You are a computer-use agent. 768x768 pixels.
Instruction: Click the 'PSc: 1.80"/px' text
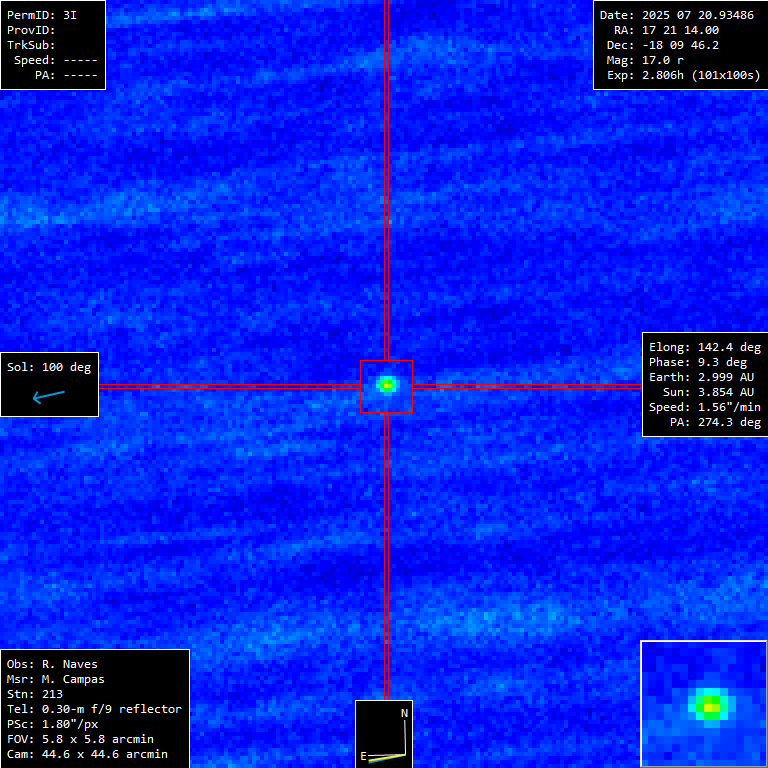tap(52, 724)
